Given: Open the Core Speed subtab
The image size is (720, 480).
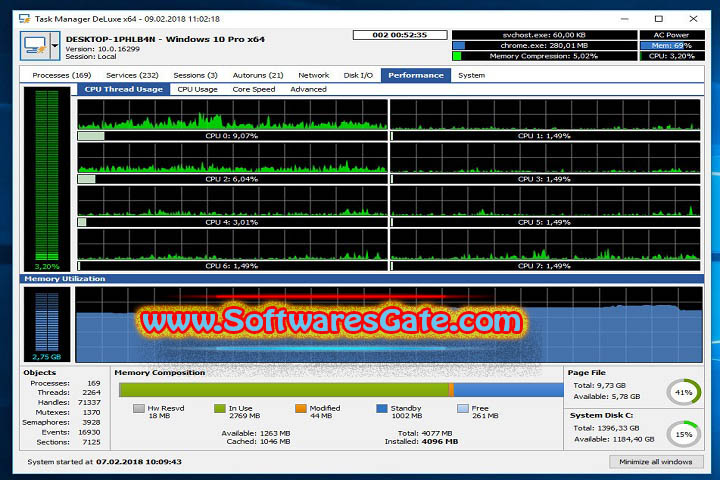Looking at the screenshot, I should coord(254,89).
